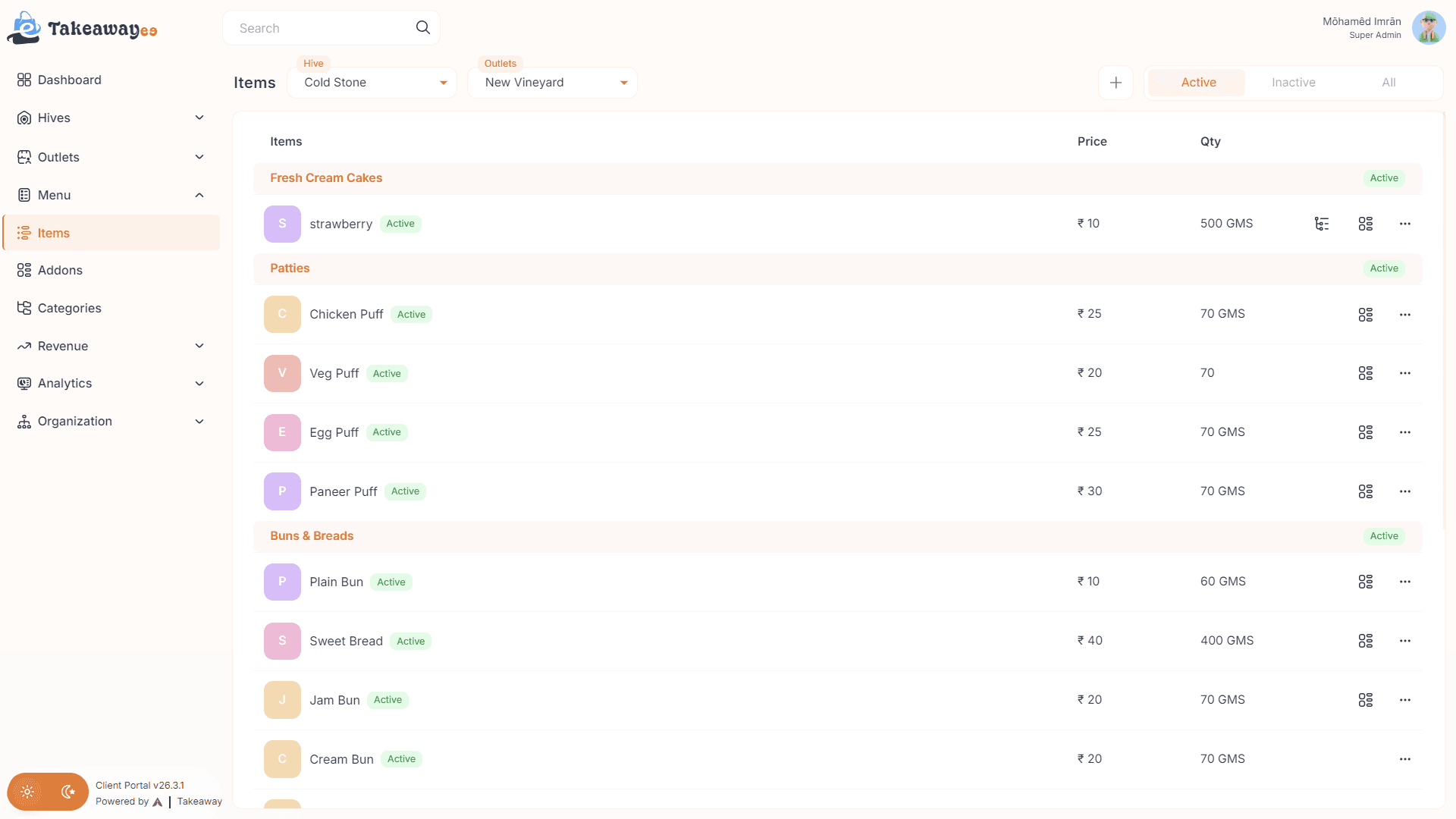Viewport: 1456px width, 819px height.
Task: Open the Buns & Breads category header
Action: coord(837,536)
